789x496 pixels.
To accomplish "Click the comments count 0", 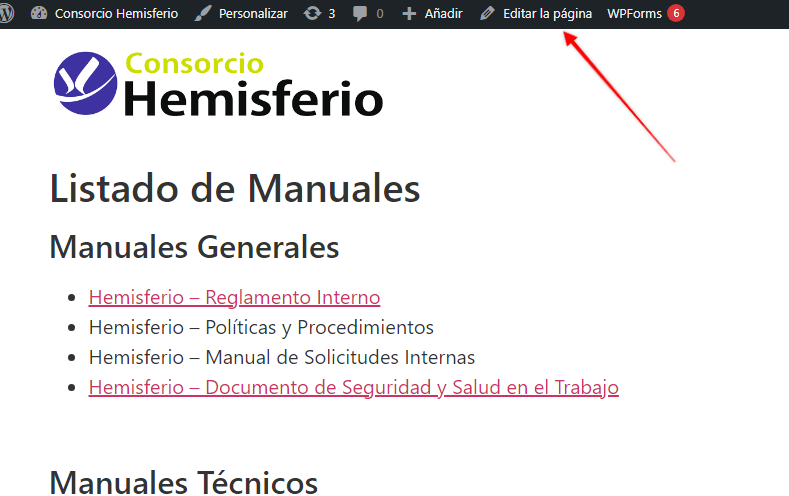I will click(380, 14).
